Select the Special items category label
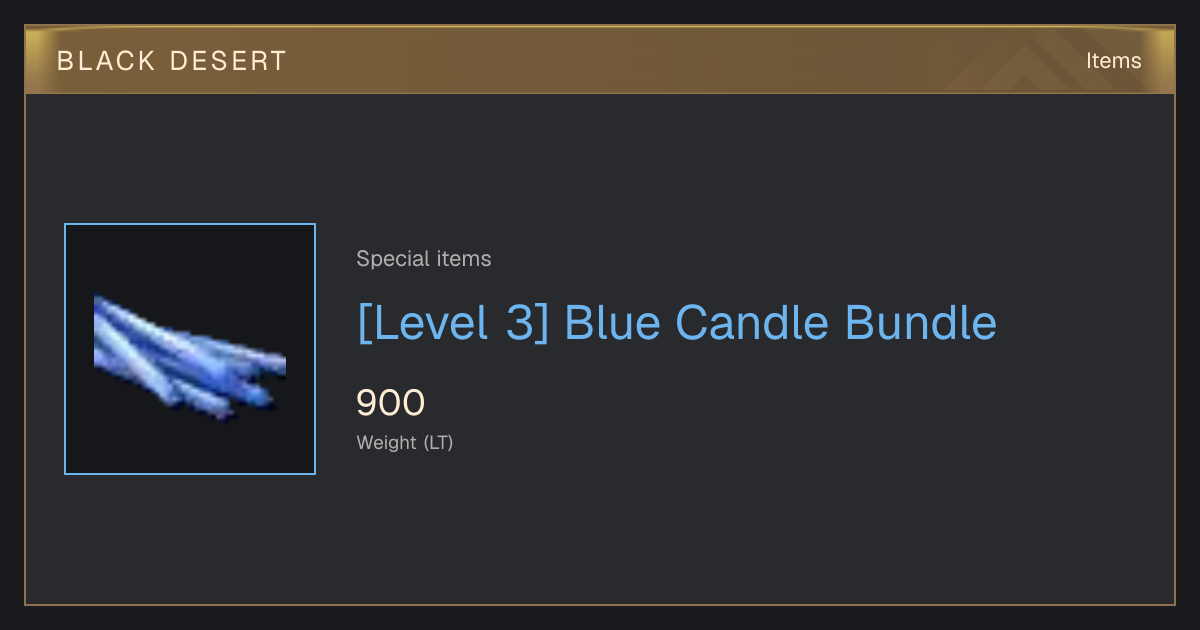 pyautogui.click(x=424, y=259)
